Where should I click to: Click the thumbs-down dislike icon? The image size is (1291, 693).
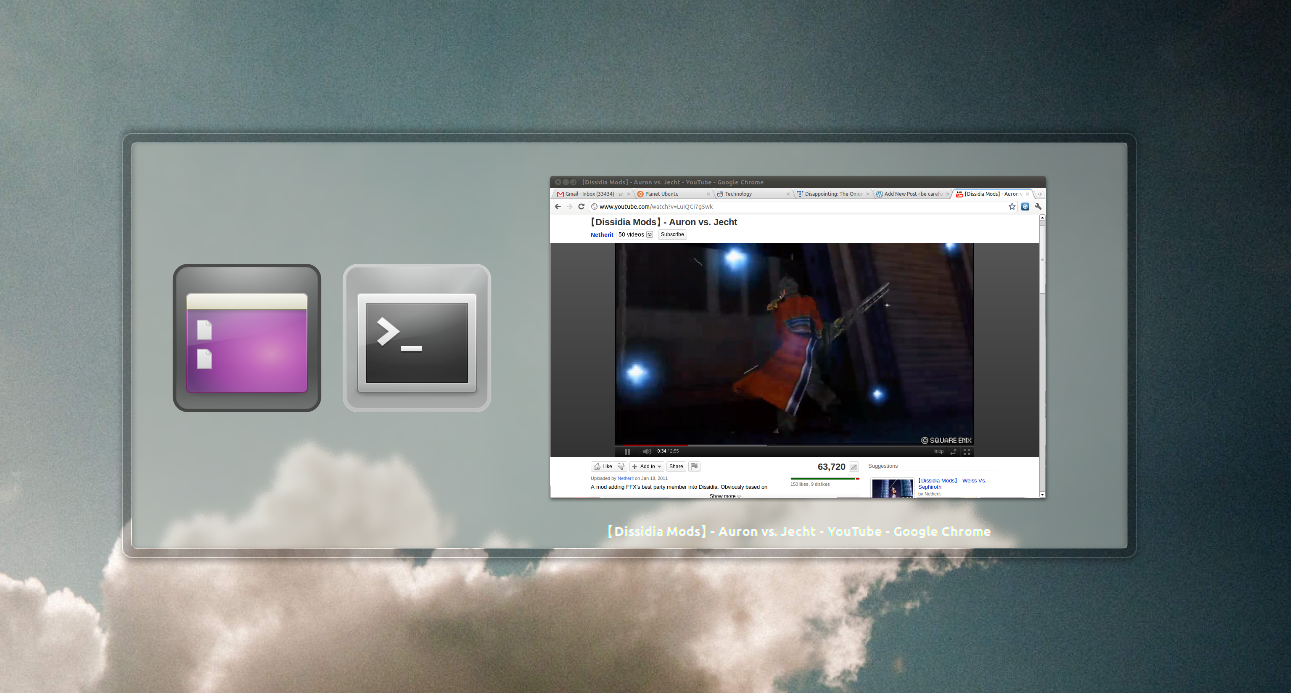pos(621,466)
